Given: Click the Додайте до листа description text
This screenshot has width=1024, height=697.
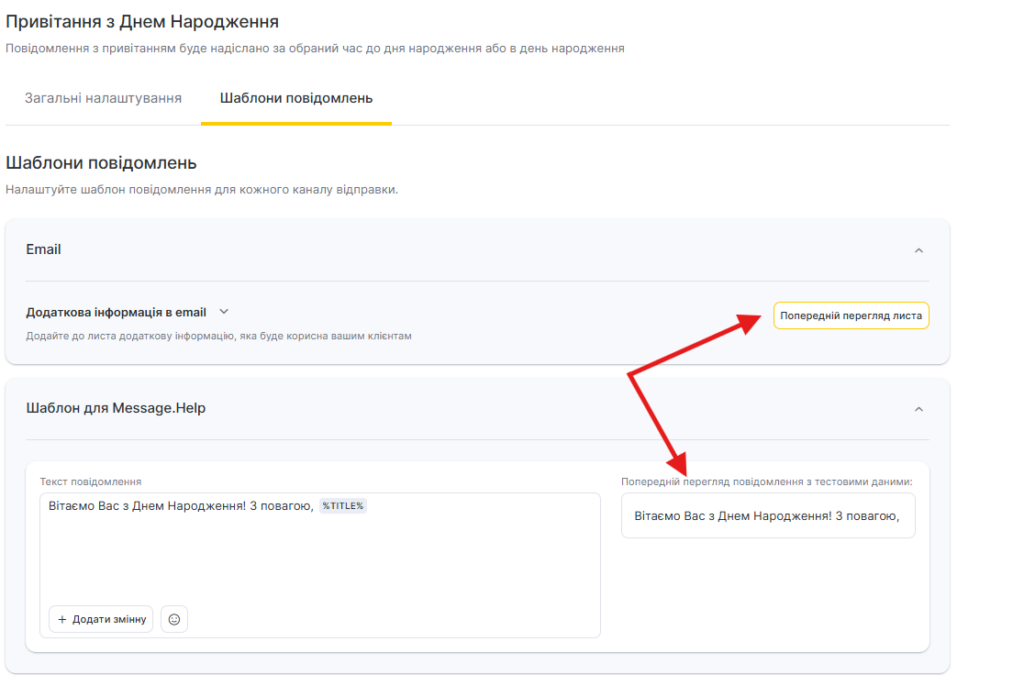Looking at the screenshot, I should click(x=218, y=336).
